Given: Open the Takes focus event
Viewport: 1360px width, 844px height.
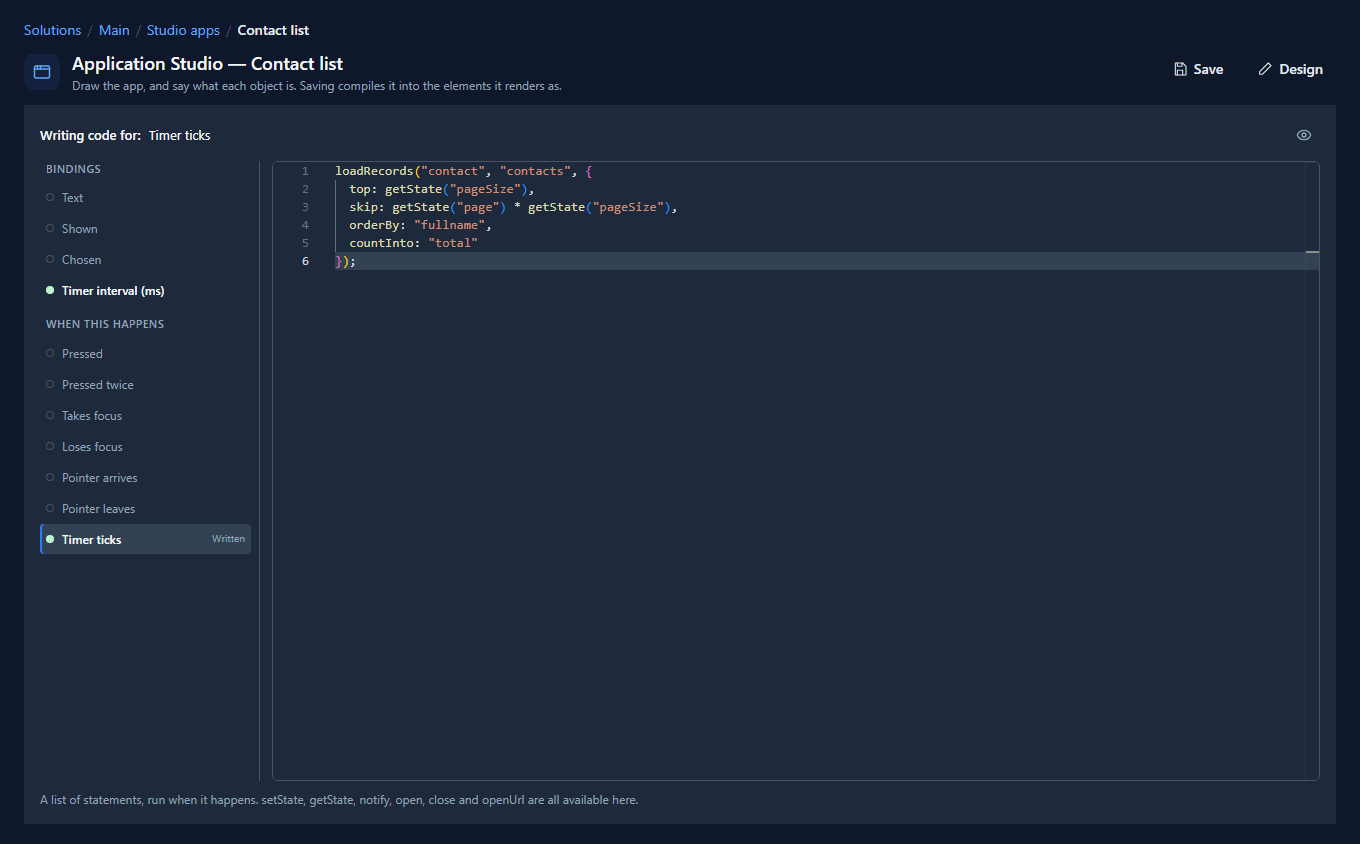Looking at the screenshot, I should [145, 416].
